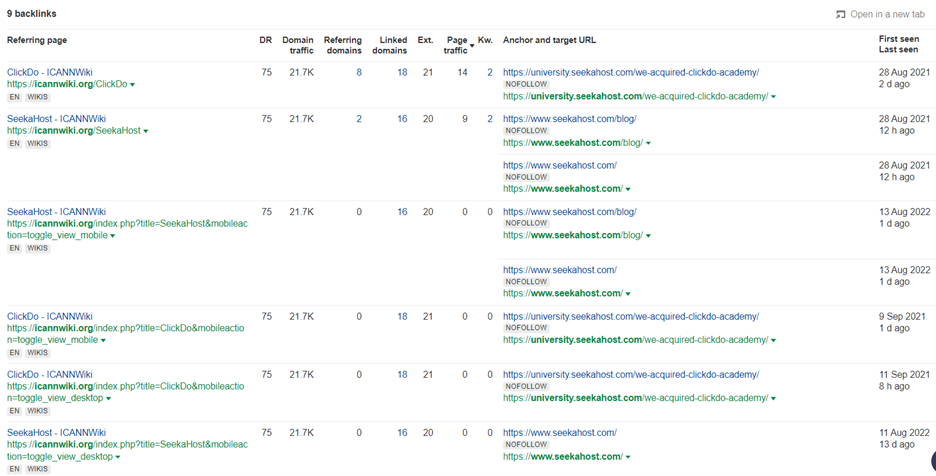Click the Page traffic sort arrow
The width and height of the screenshot is (936, 476).
click(x=472, y=46)
